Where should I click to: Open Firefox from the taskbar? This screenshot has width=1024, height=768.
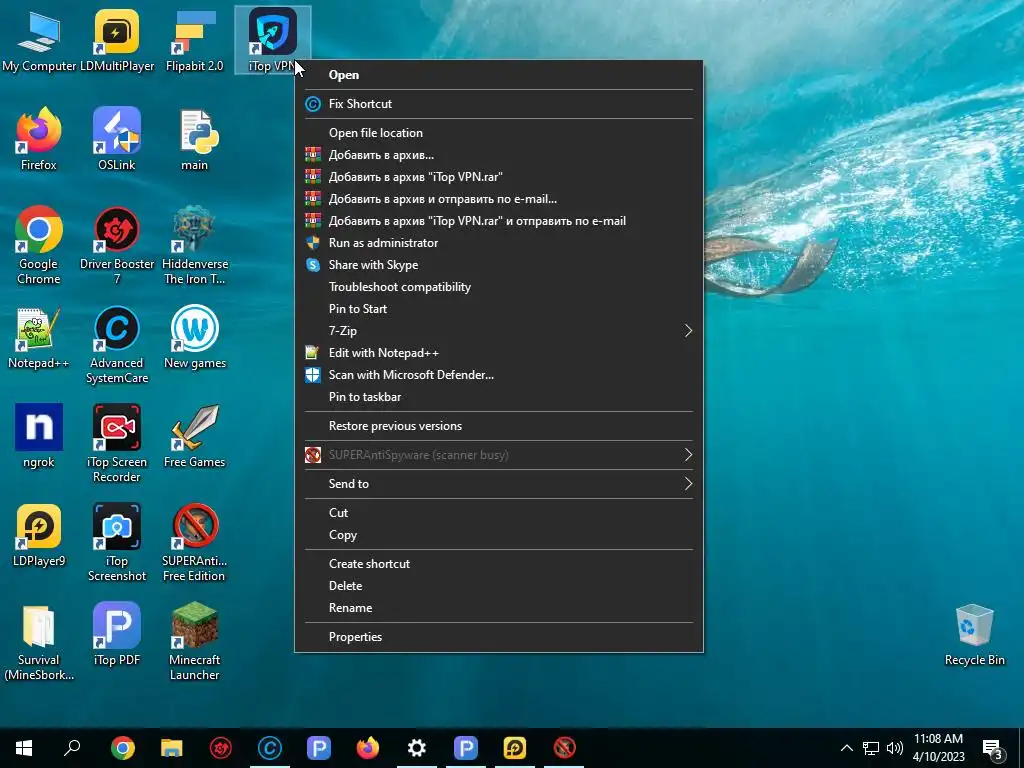(x=368, y=748)
